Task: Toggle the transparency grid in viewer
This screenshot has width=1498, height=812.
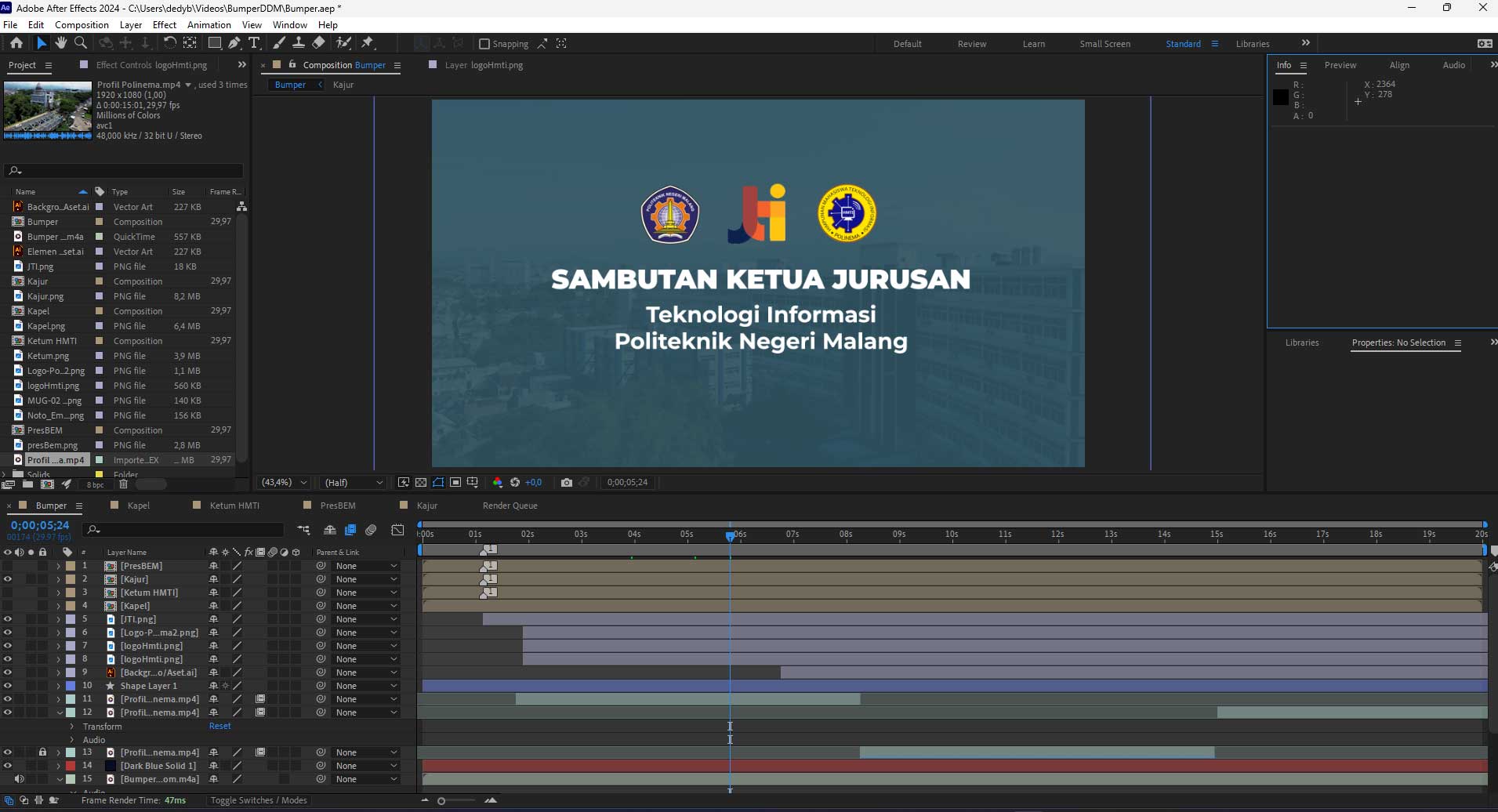Action: point(421,483)
